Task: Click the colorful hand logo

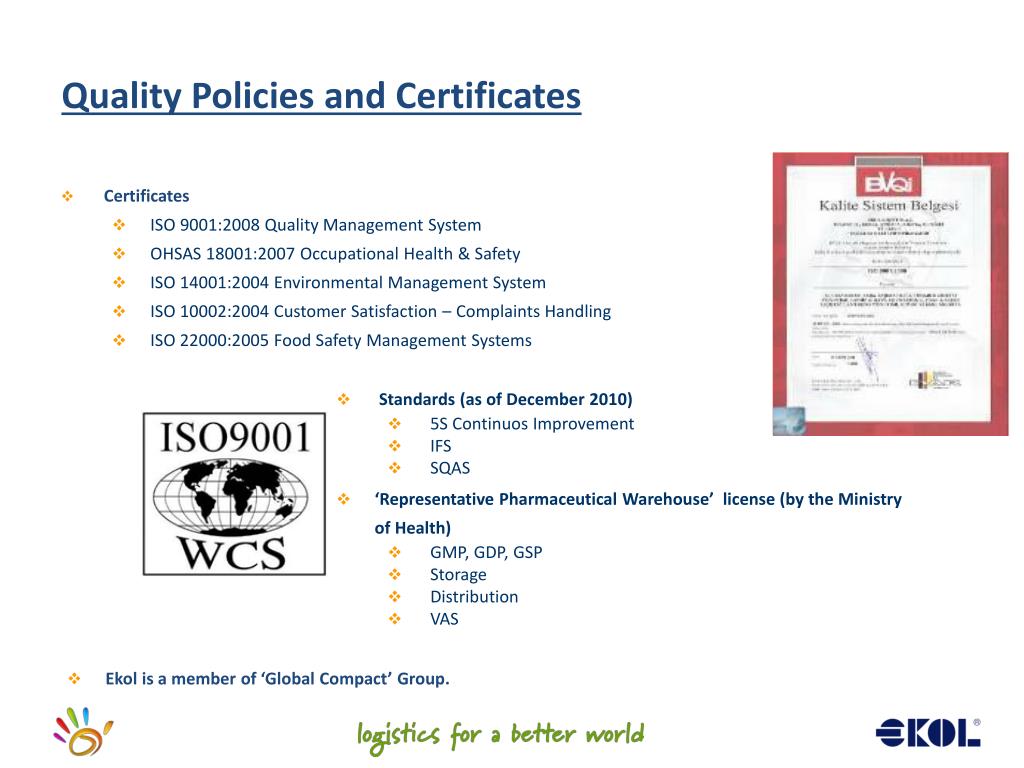Action: tap(83, 731)
